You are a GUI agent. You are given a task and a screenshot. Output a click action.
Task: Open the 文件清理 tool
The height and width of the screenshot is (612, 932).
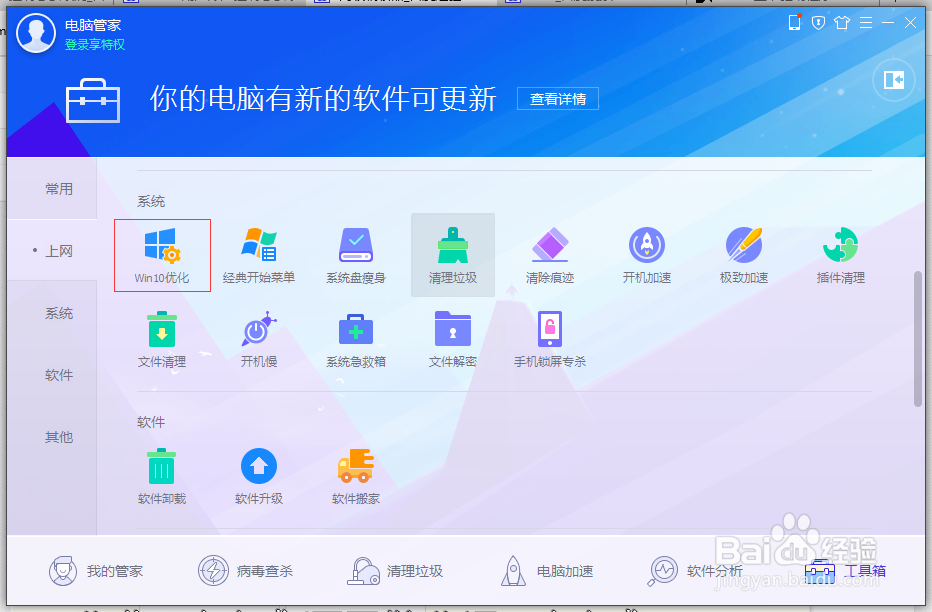click(162, 339)
